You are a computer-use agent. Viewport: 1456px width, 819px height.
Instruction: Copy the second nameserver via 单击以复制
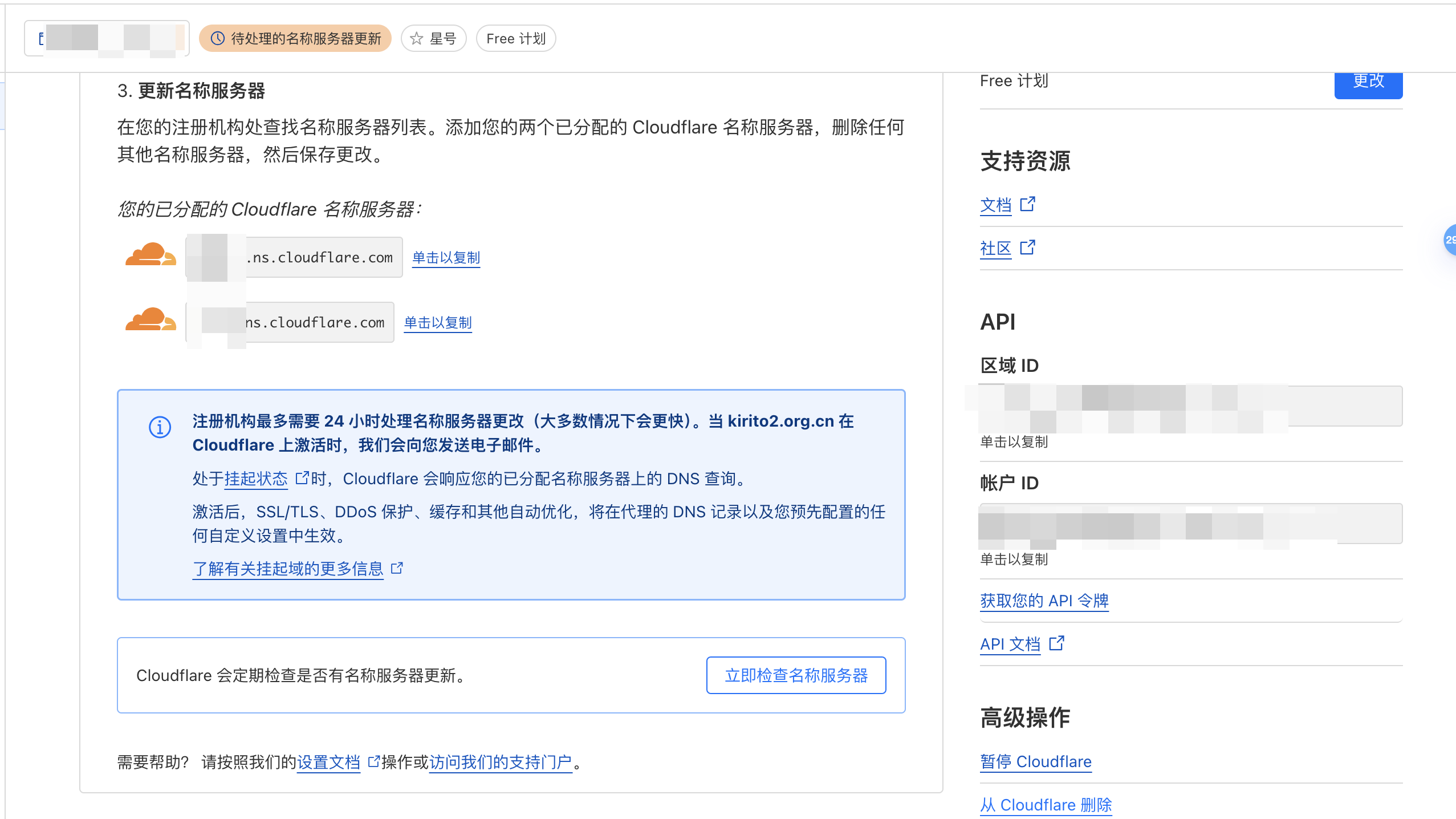pyautogui.click(x=438, y=323)
